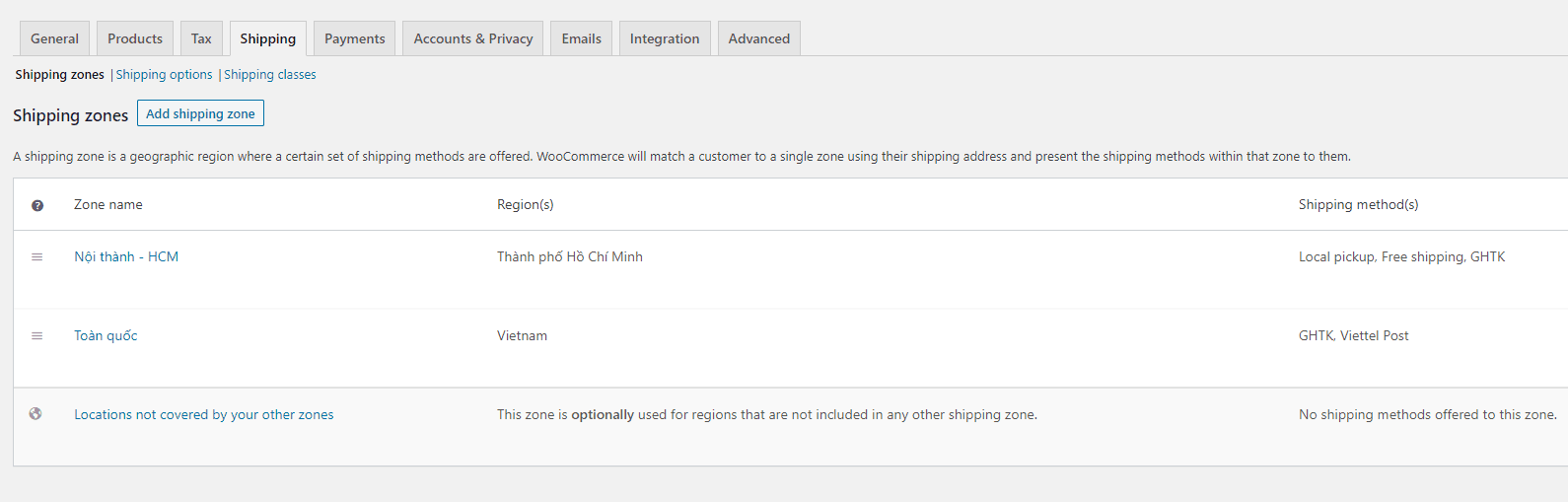Select the Shipping tab

pyautogui.click(x=268, y=38)
